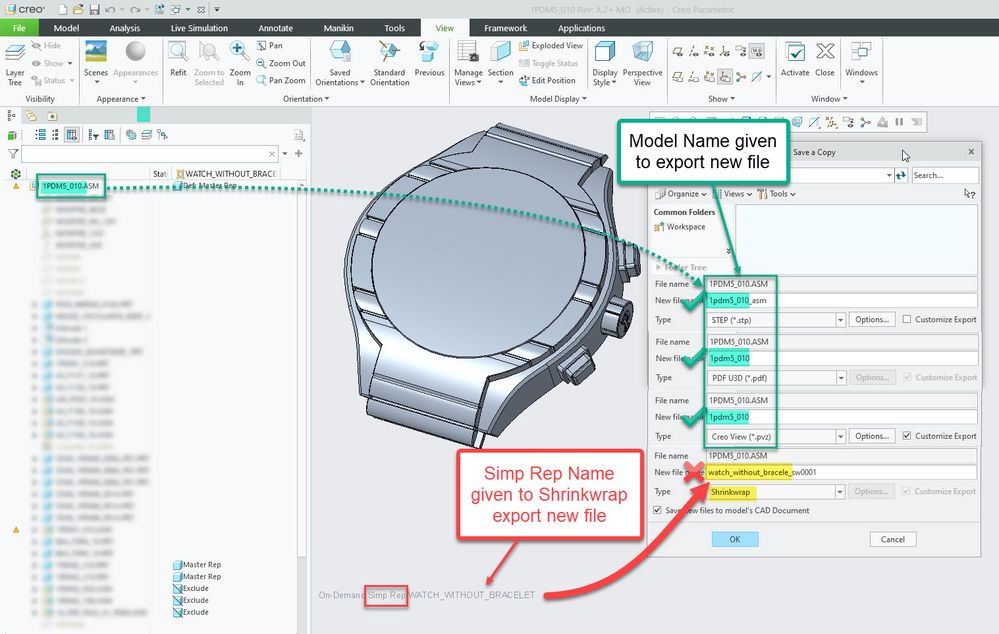This screenshot has height=634, width=999.
Task: Click Zoom Out in Orientation group
Action: click(x=281, y=63)
